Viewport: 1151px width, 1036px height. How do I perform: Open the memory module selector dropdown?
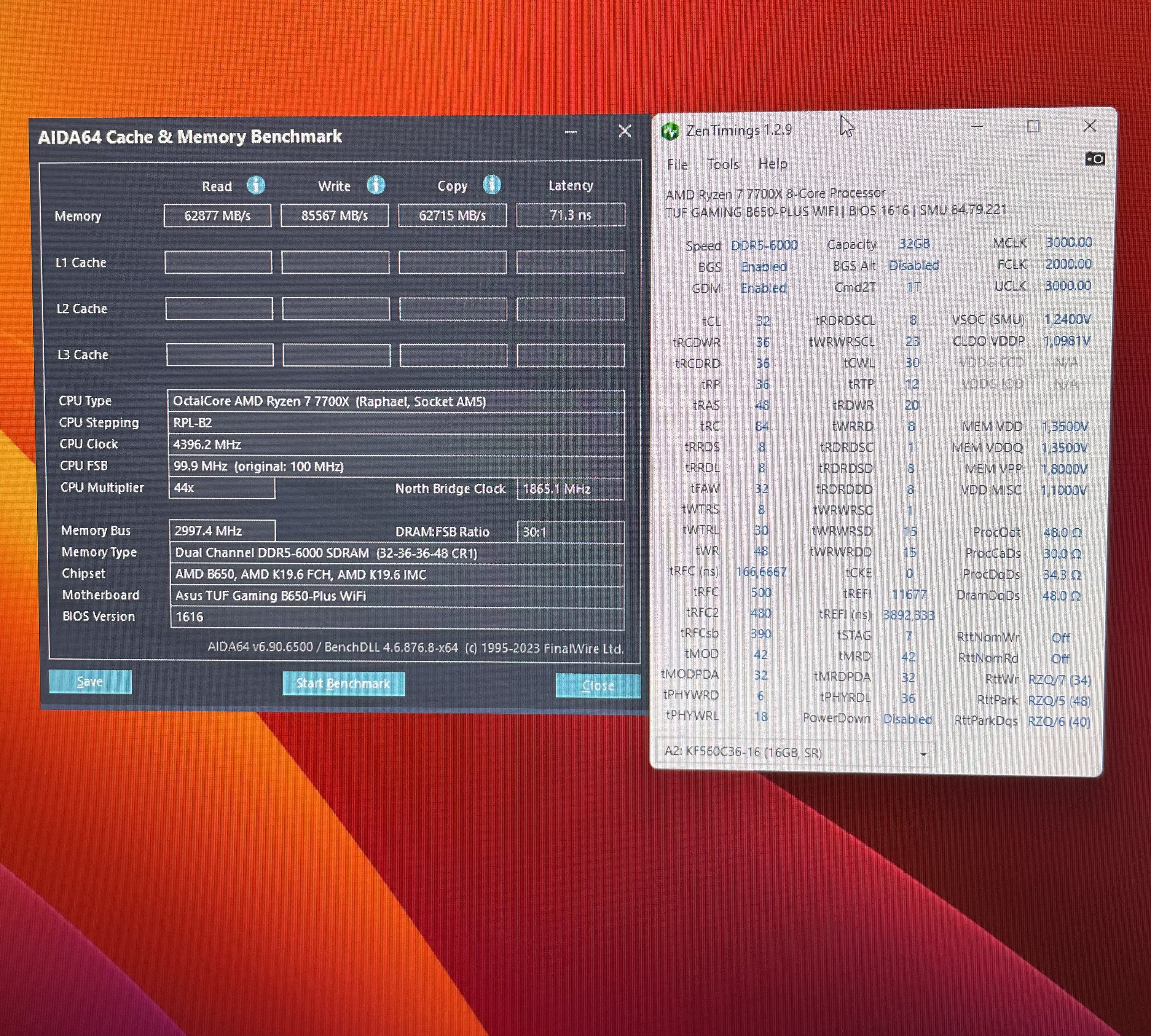(923, 754)
